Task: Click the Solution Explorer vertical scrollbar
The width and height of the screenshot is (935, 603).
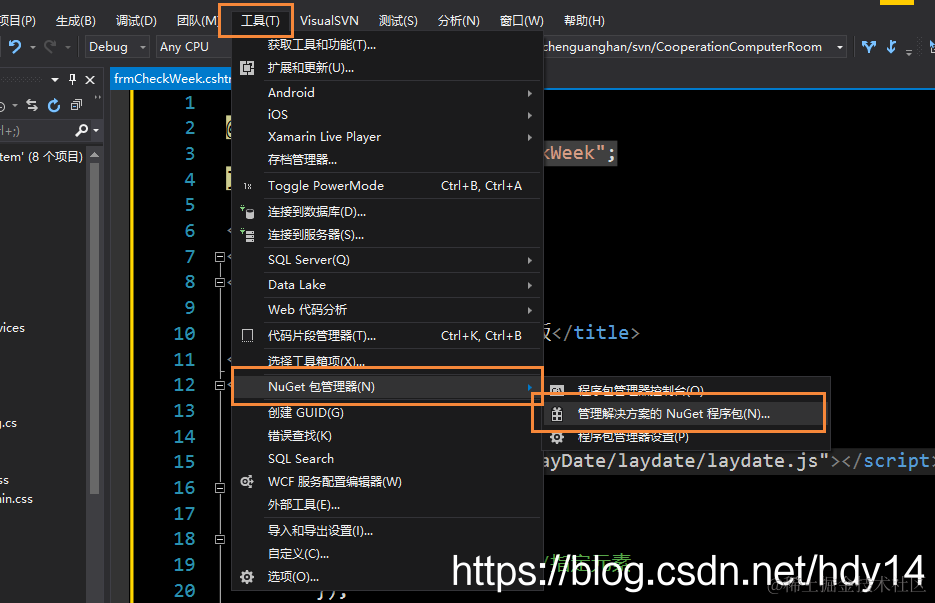Action: tap(94, 328)
